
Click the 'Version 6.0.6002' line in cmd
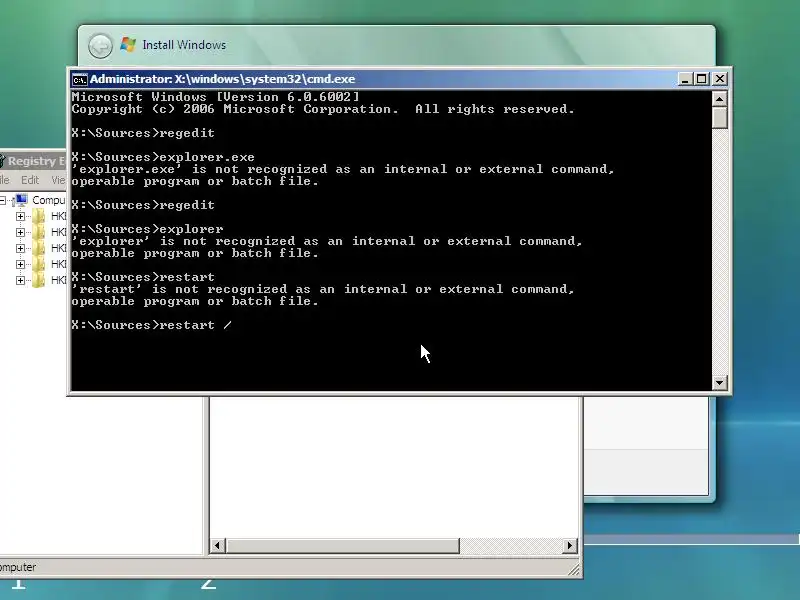tap(215, 97)
